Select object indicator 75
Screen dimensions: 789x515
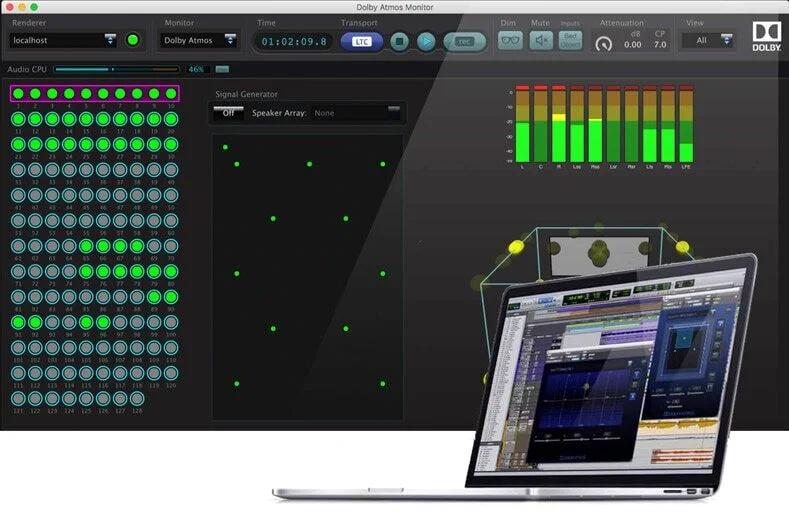pyautogui.click(x=86, y=271)
